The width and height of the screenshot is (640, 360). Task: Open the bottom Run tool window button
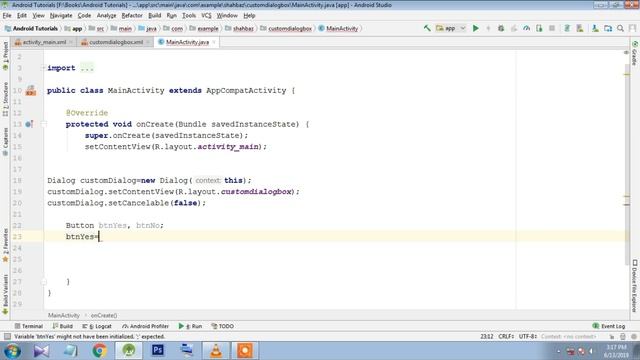(x=190, y=326)
